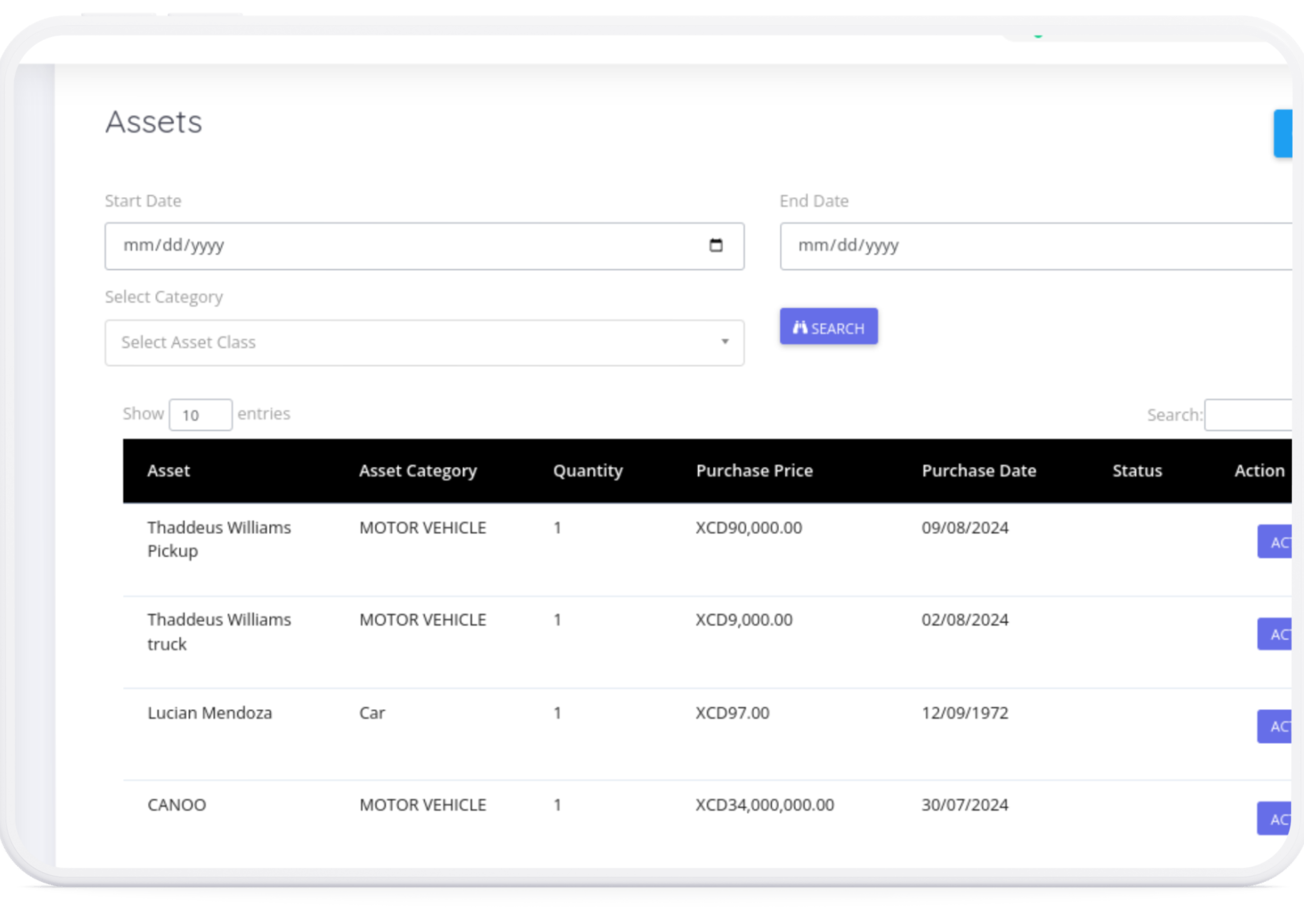Viewport: 1304px width, 924px height.
Task: Sort by Purchase Price column header
Action: click(x=754, y=471)
